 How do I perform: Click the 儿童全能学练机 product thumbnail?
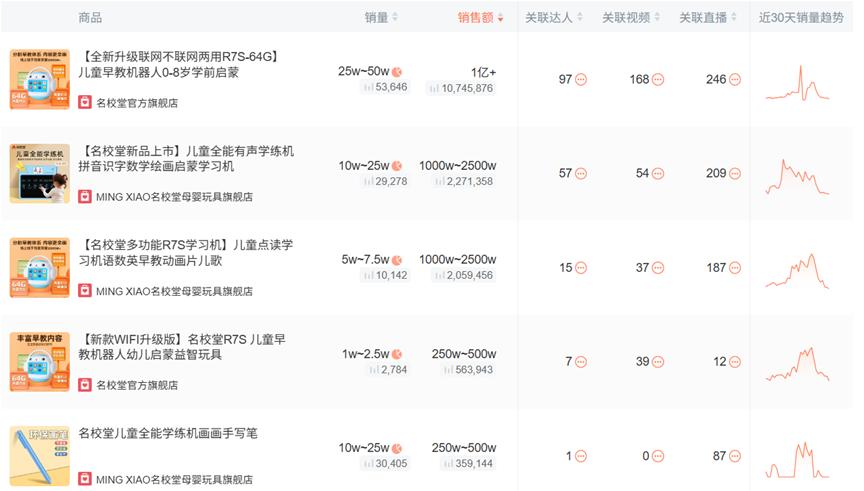[x=40, y=174]
